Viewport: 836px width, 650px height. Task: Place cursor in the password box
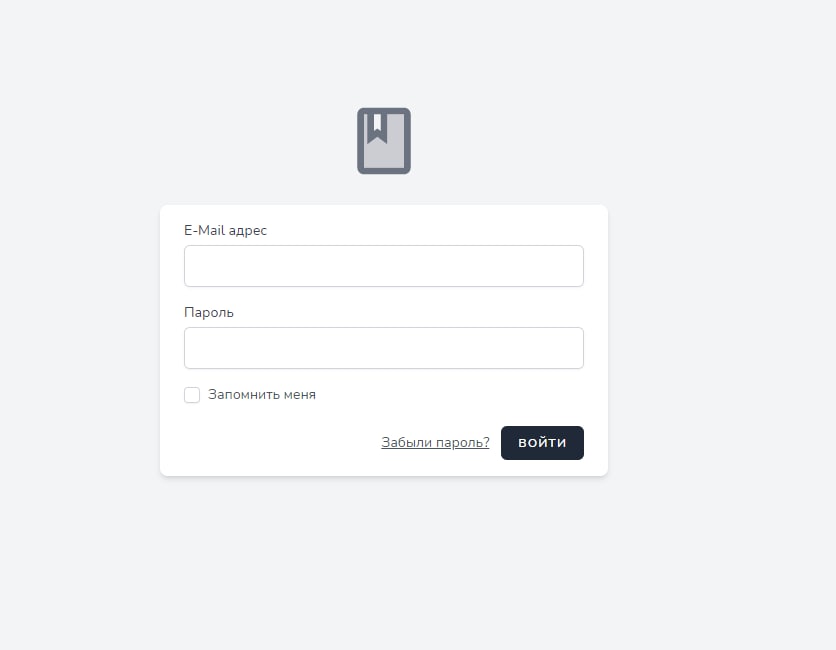pos(384,348)
